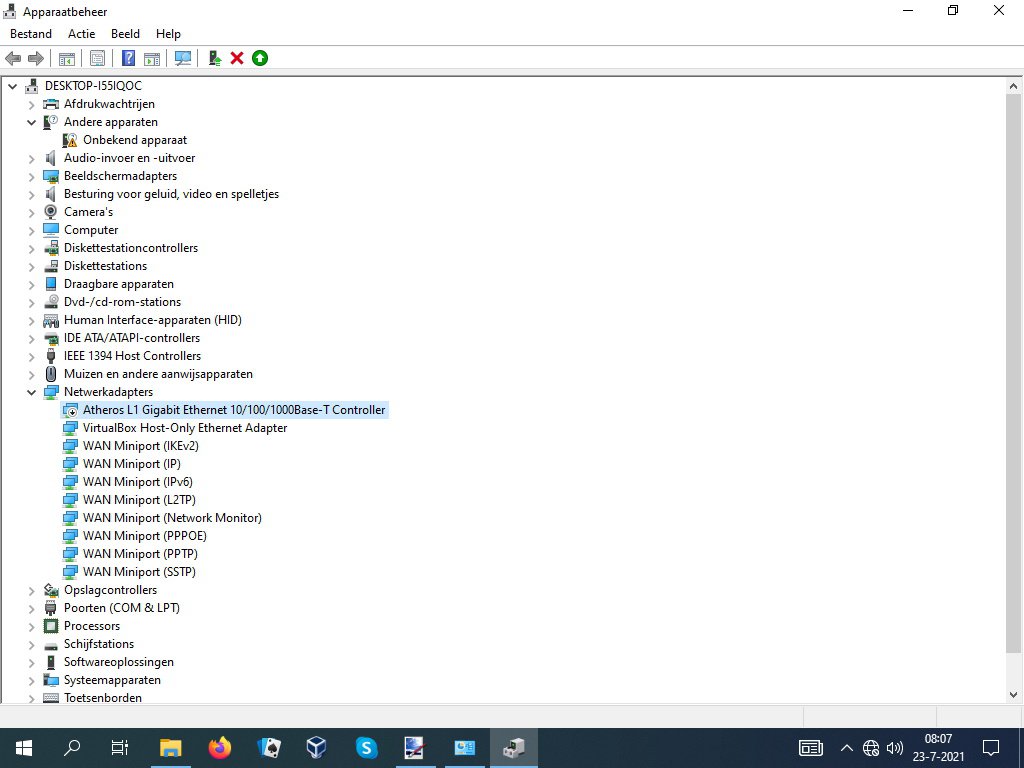Viewport: 1024px width, 768px height.
Task: Open the Bestand menu
Action: (x=31, y=34)
